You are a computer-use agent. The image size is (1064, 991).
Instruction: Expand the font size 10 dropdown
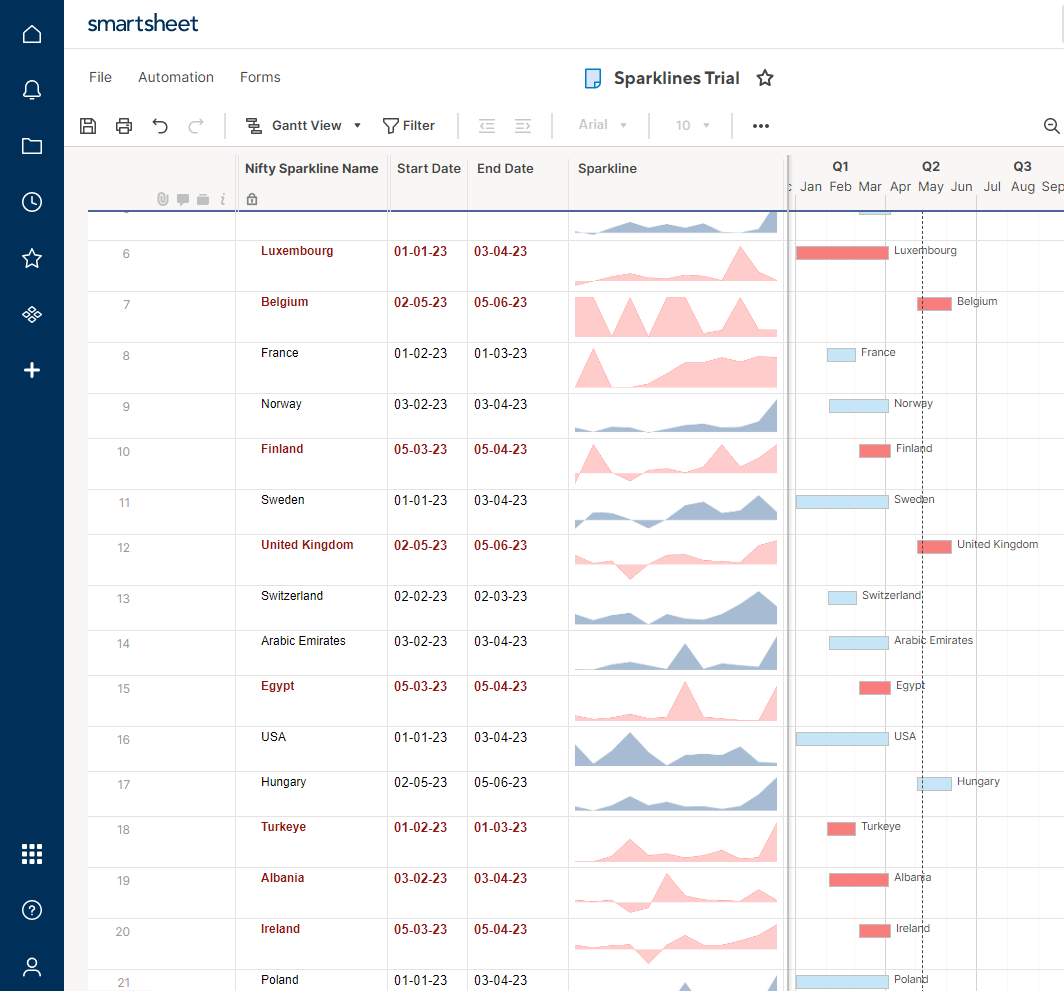pyautogui.click(x=692, y=126)
